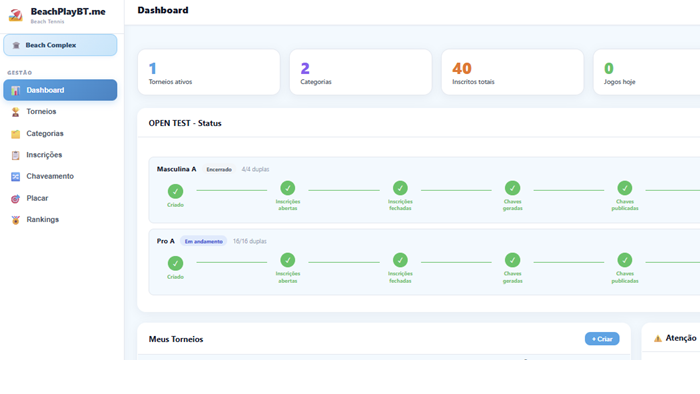Click the 4/4 duplas text
Viewport: 700px width, 394px height.
(x=255, y=170)
